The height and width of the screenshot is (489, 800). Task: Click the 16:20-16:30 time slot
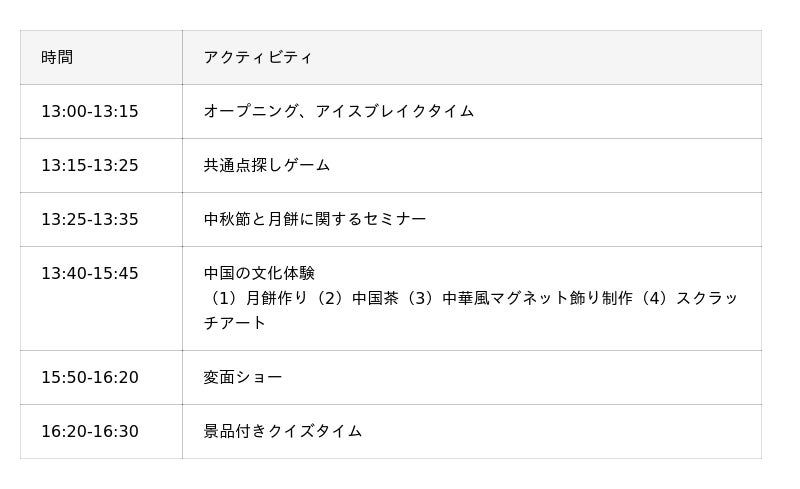pyautogui.click(x=90, y=431)
